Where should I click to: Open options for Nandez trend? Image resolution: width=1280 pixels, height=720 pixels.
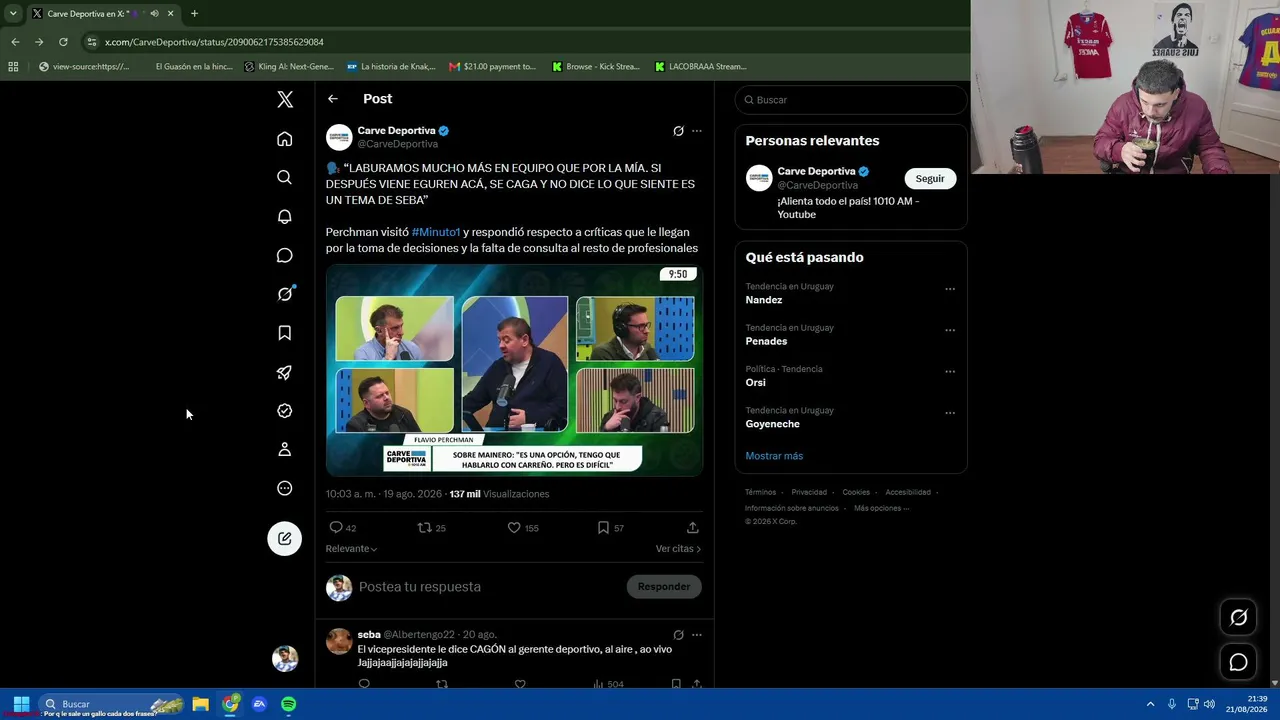(950, 289)
